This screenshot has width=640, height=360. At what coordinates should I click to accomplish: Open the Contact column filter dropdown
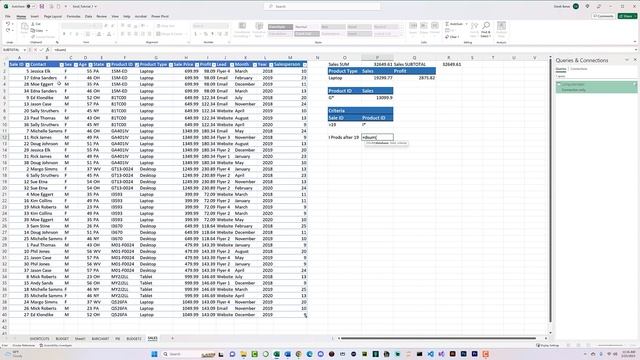tap(62, 65)
